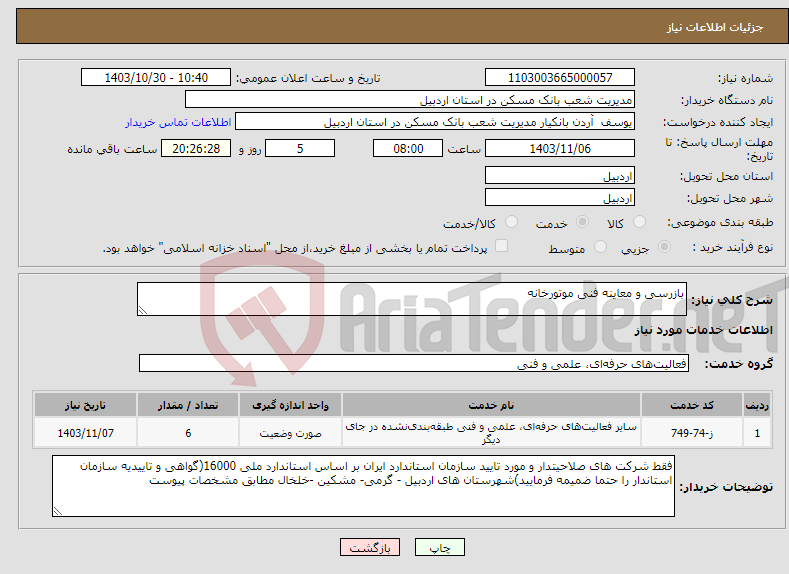Click the ردیف column header
The height and width of the screenshot is (574, 789).
click(x=757, y=405)
